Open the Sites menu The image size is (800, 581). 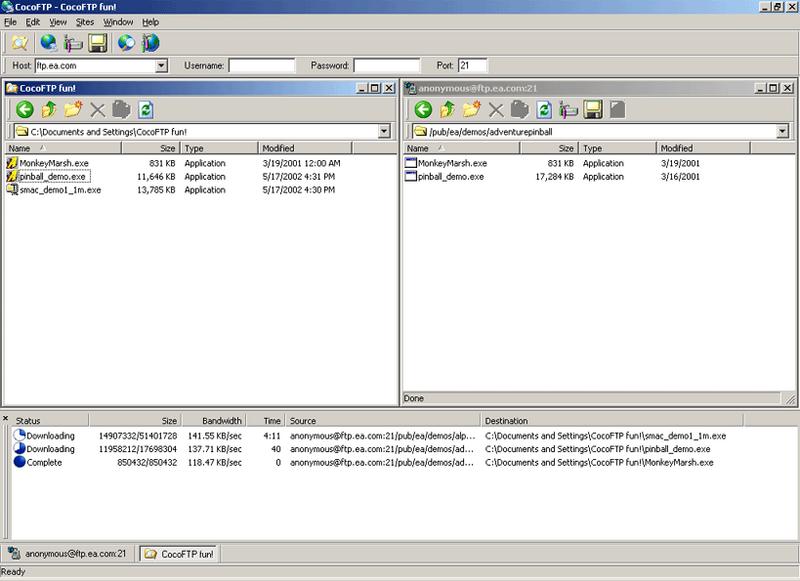tap(85, 22)
